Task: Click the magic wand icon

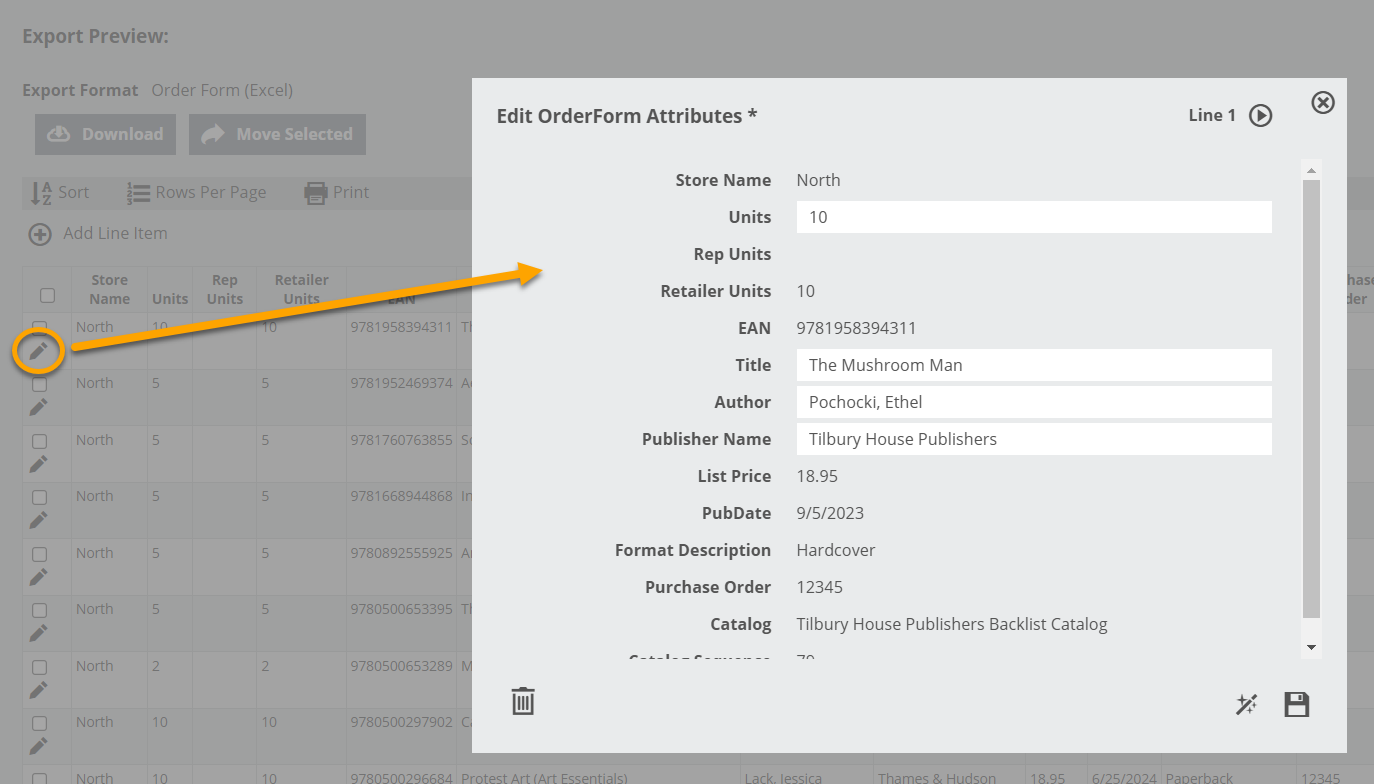Action: (1246, 705)
